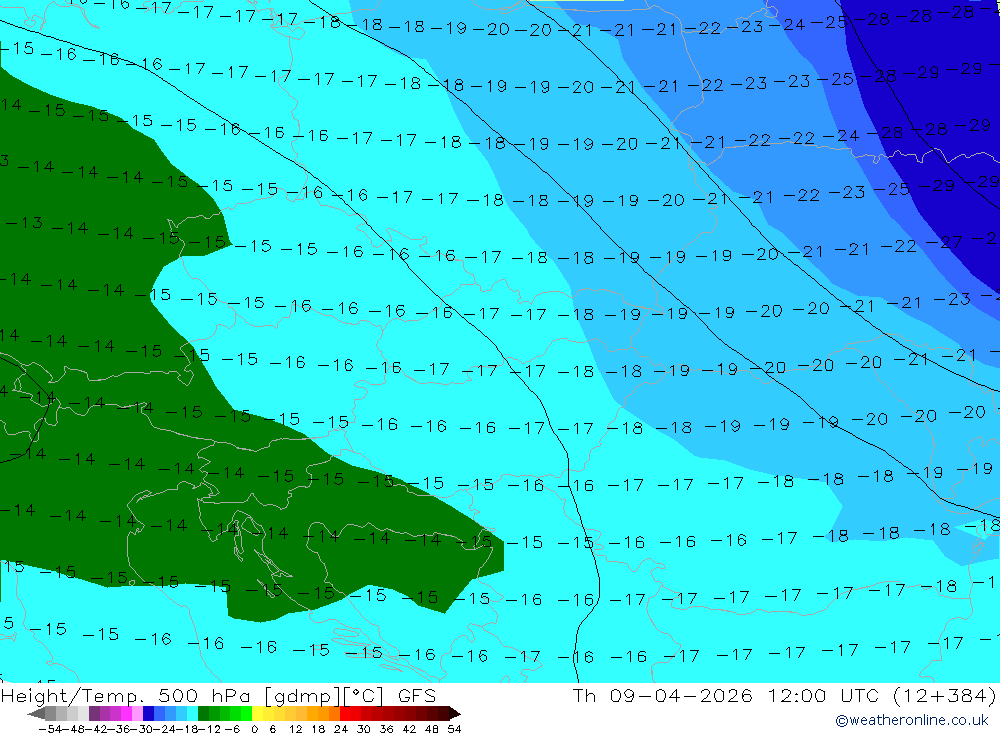Click the '0' label on the legend scale
This screenshot has width=1000, height=733.
coord(254,729)
